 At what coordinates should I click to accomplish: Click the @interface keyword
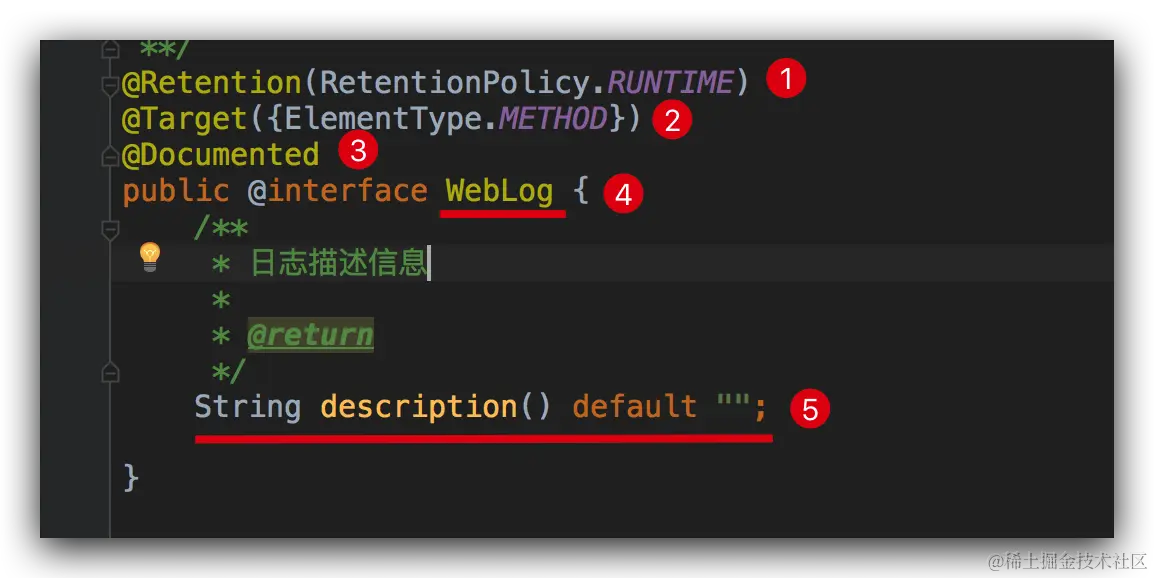[x=337, y=191]
